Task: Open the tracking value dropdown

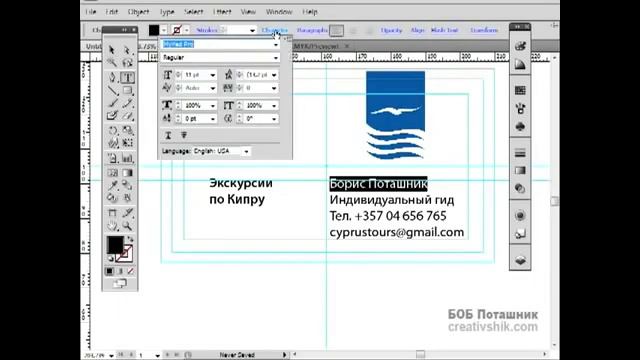Action: [274, 88]
